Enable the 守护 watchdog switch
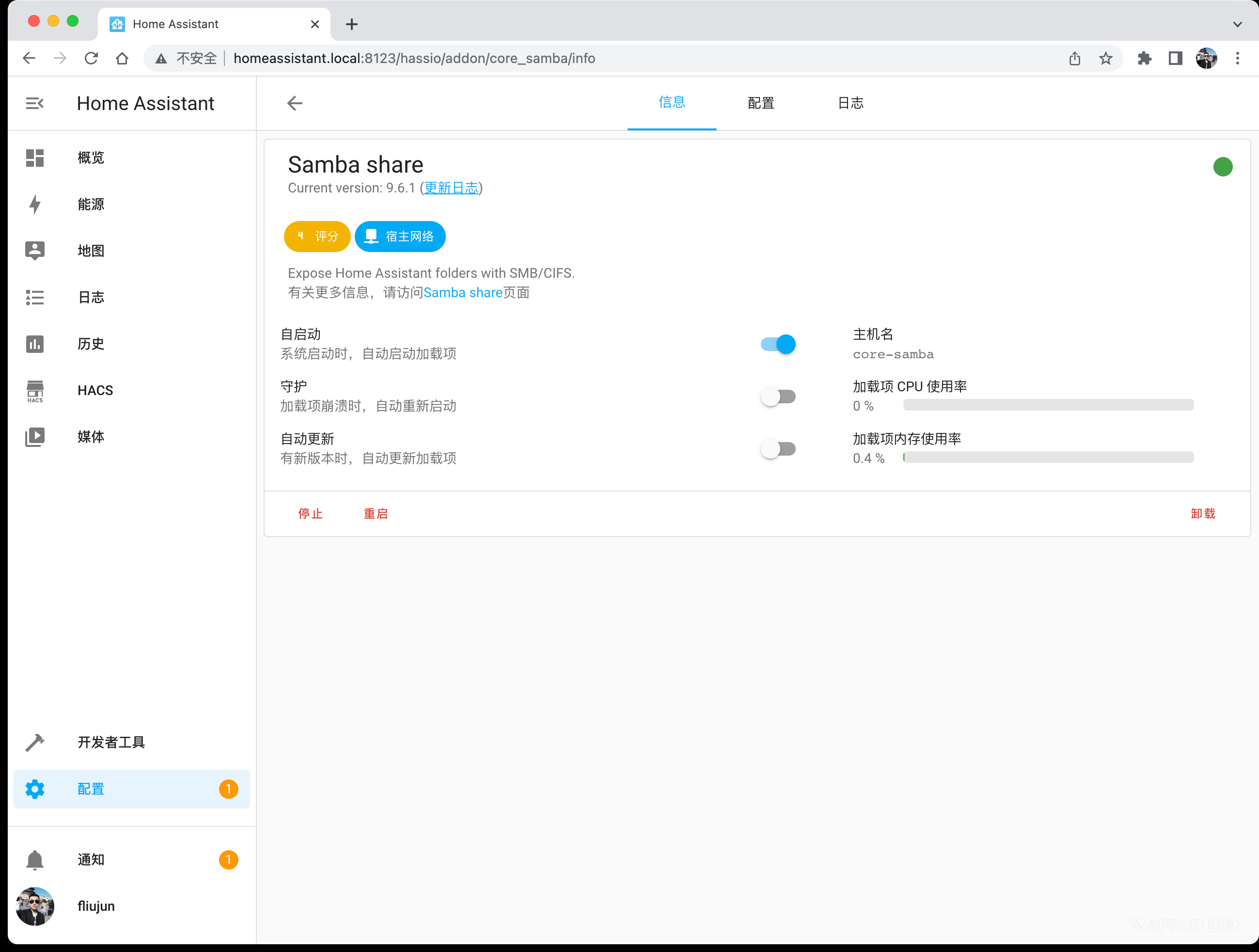1259x952 pixels. [778, 396]
